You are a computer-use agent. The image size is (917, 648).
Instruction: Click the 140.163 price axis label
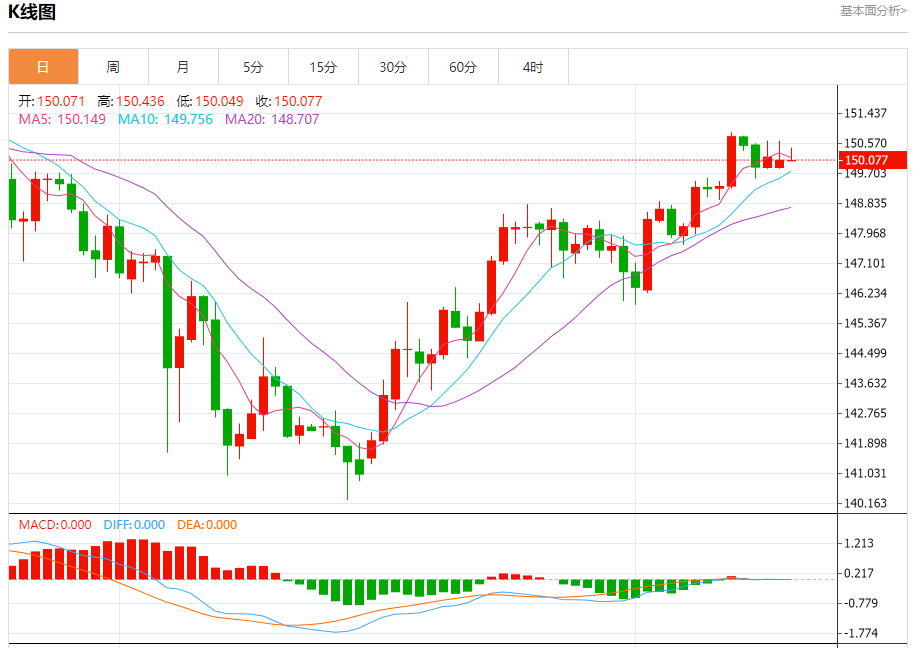tap(866, 503)
